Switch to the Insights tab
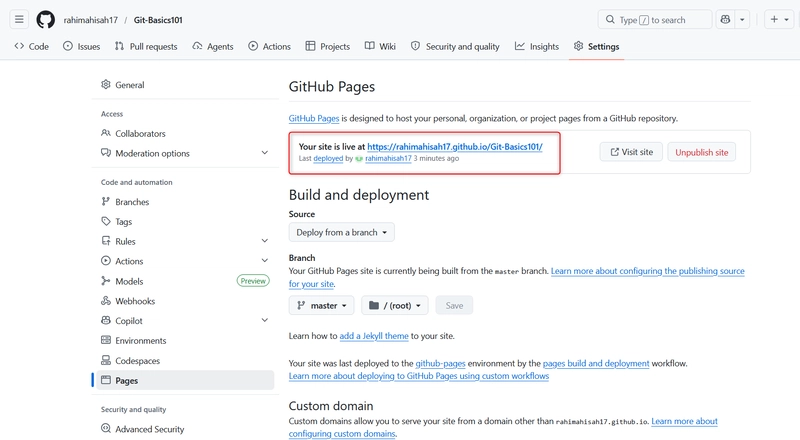Screen dimensions: 800x440 click(537, 46)
